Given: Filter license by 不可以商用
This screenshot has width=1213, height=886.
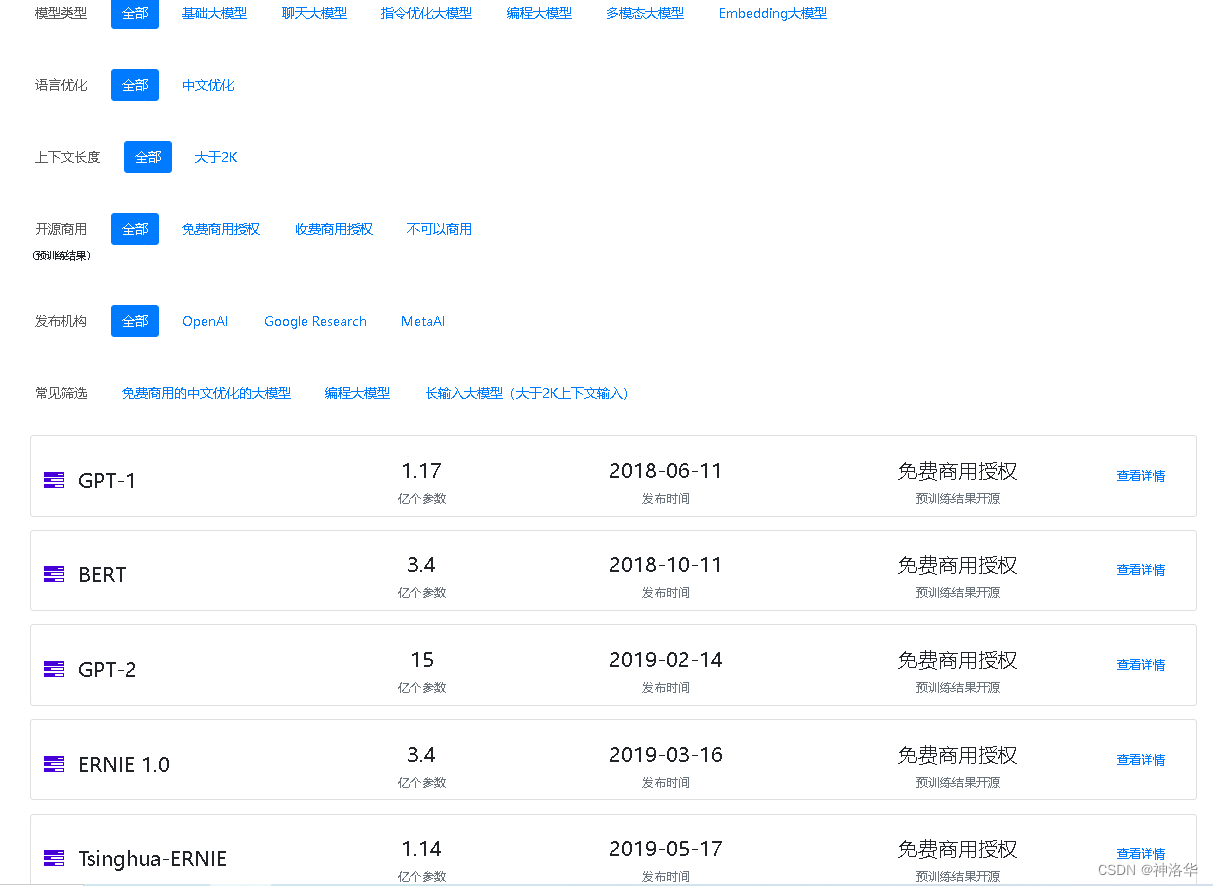Looking at the screenshot, I should tap(439, 230).
